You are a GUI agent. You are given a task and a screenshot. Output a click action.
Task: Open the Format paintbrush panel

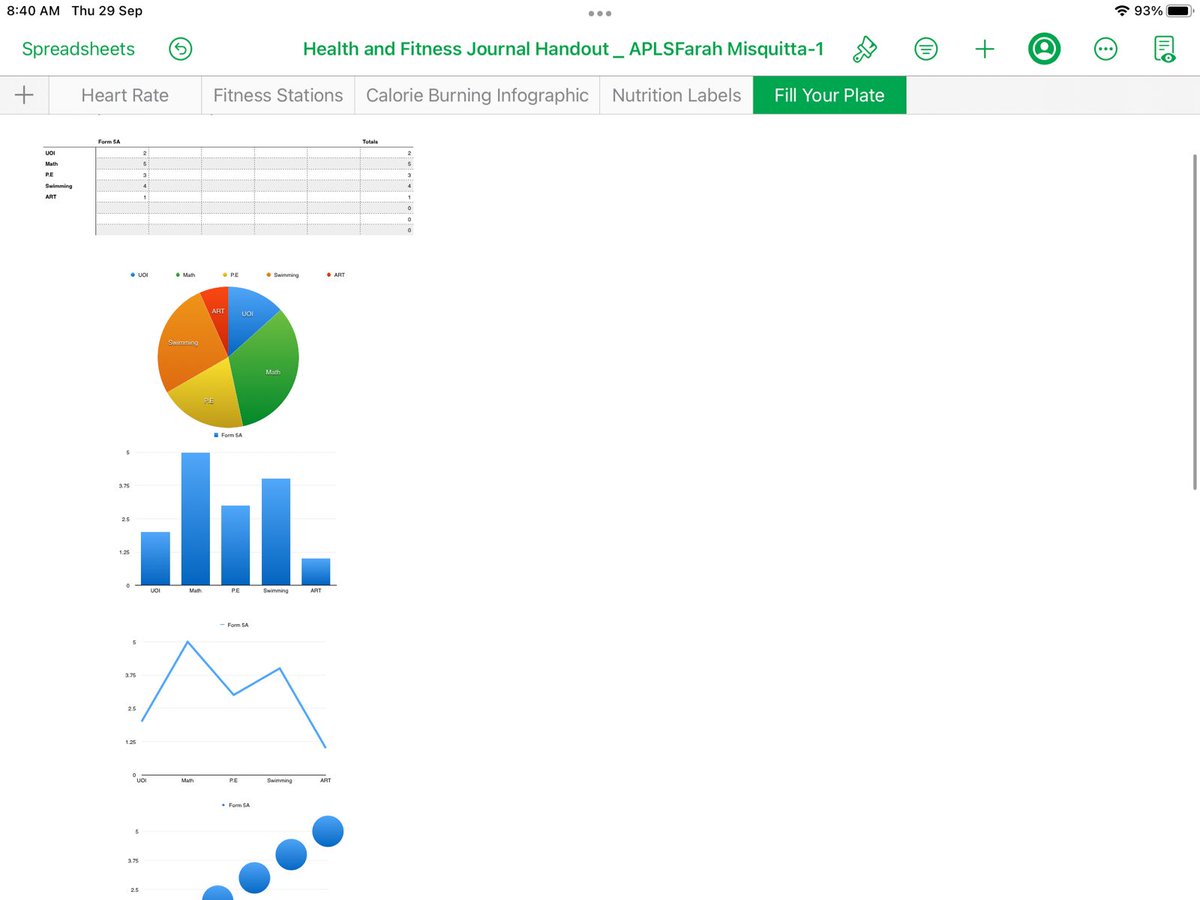point(864,49)
